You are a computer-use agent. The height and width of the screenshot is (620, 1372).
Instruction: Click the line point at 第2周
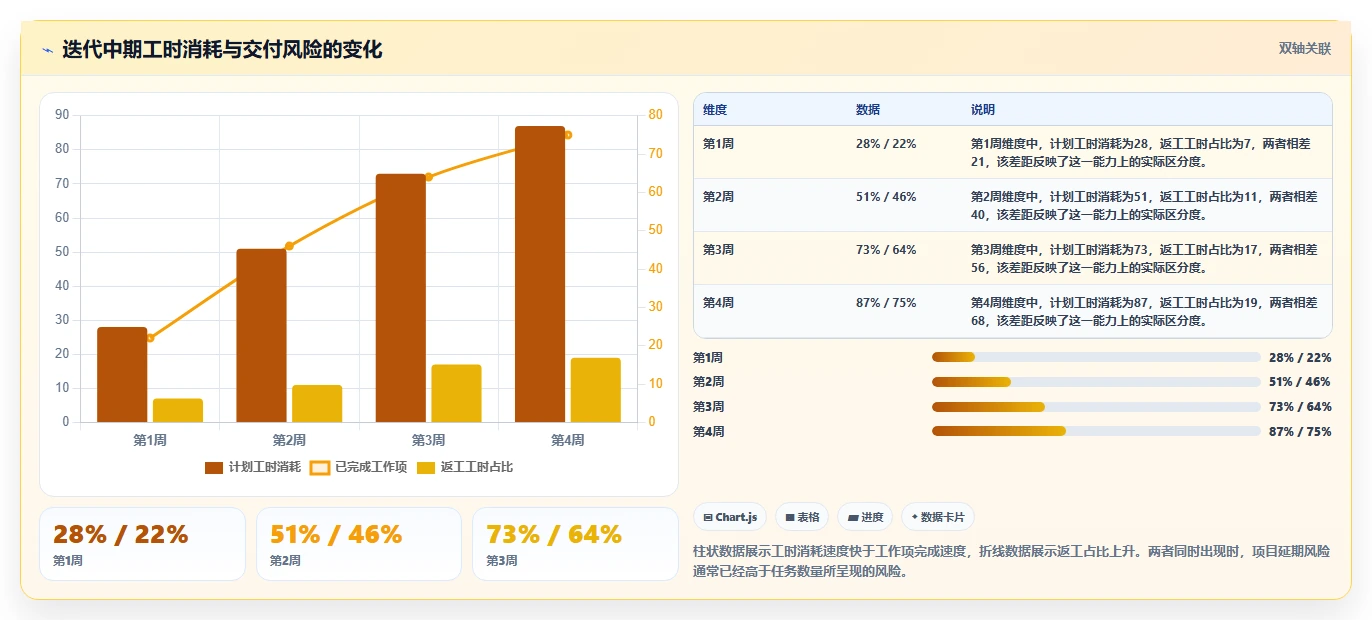pos(289,246)
